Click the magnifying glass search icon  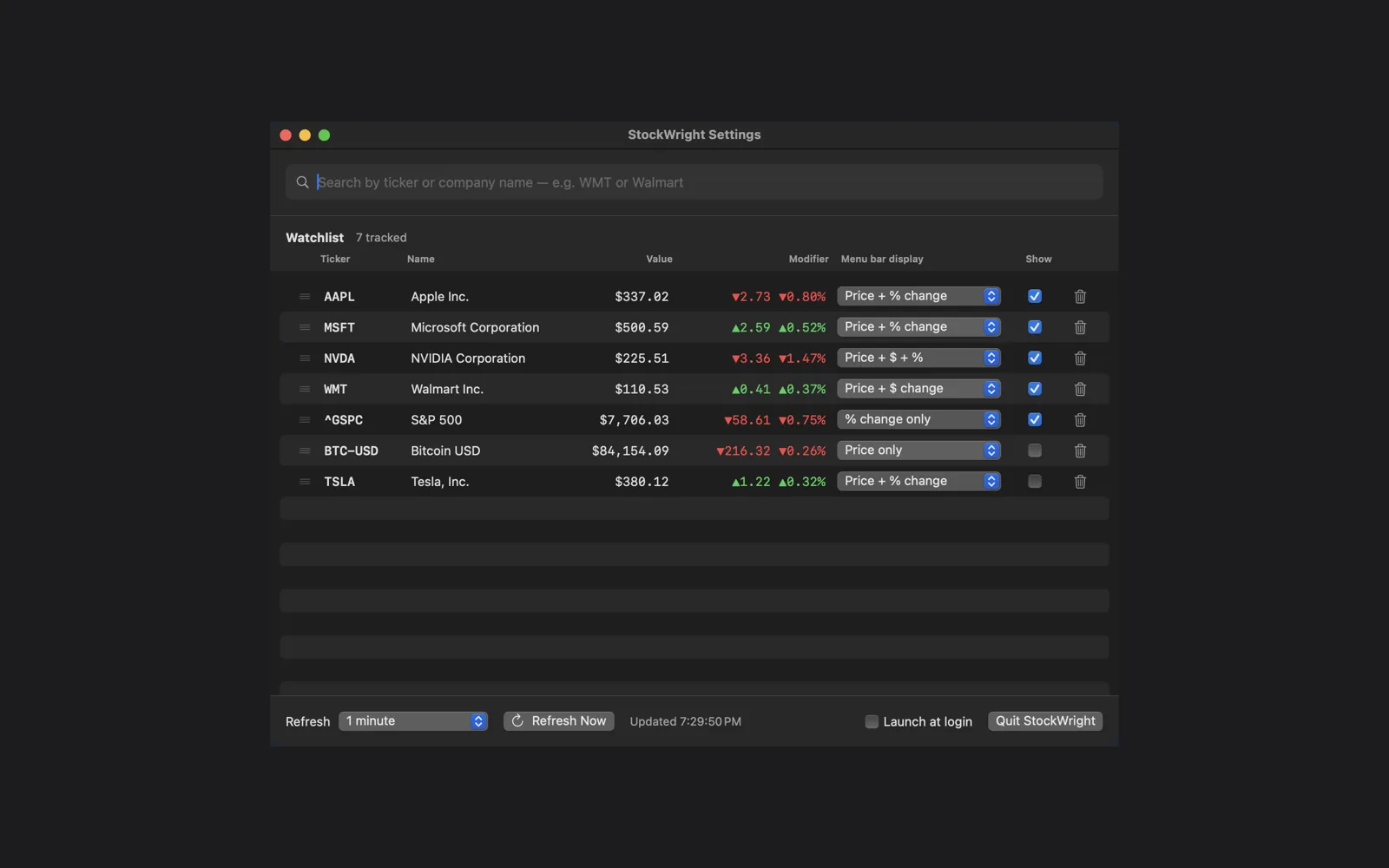click(302, 182)
